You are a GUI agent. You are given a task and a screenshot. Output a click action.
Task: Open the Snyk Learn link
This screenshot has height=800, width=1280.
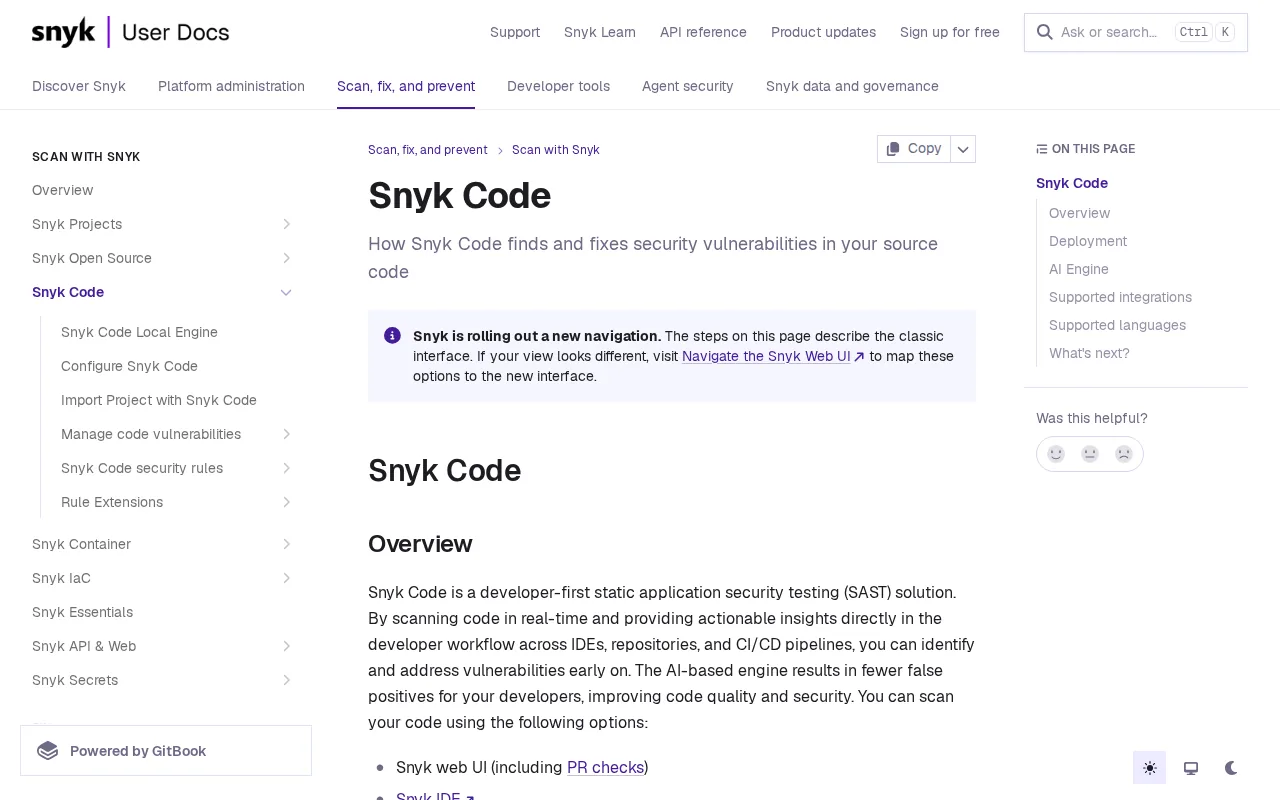600,32
